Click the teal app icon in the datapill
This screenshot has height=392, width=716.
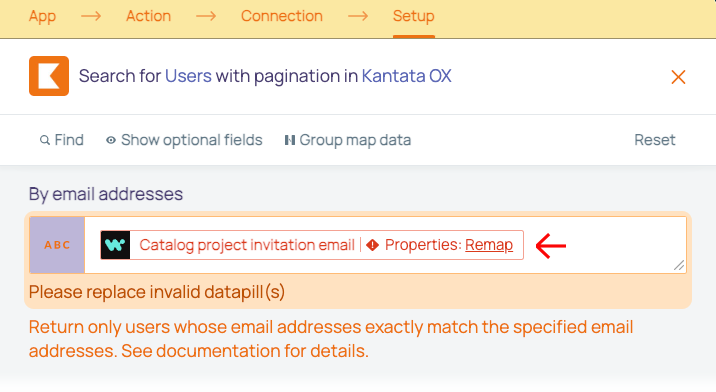point(115,245)
